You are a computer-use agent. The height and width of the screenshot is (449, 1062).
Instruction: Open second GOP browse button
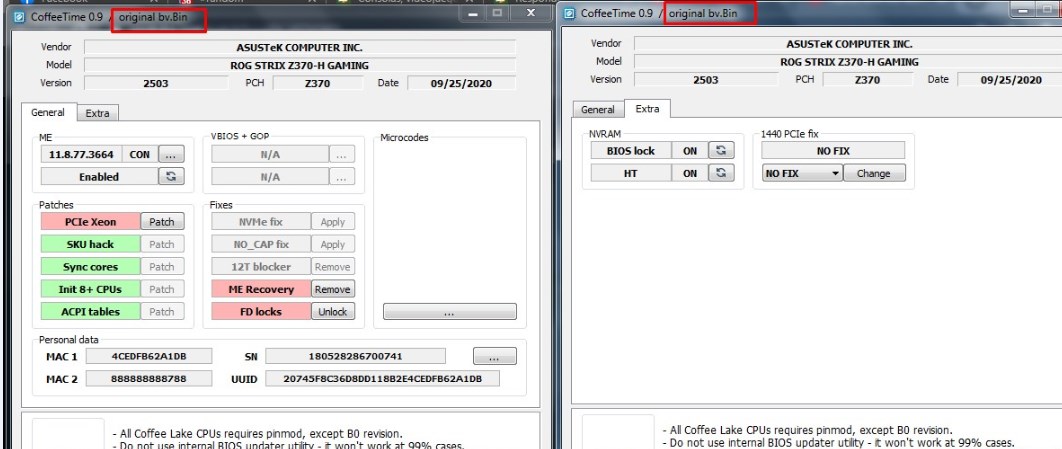(341, 176)
